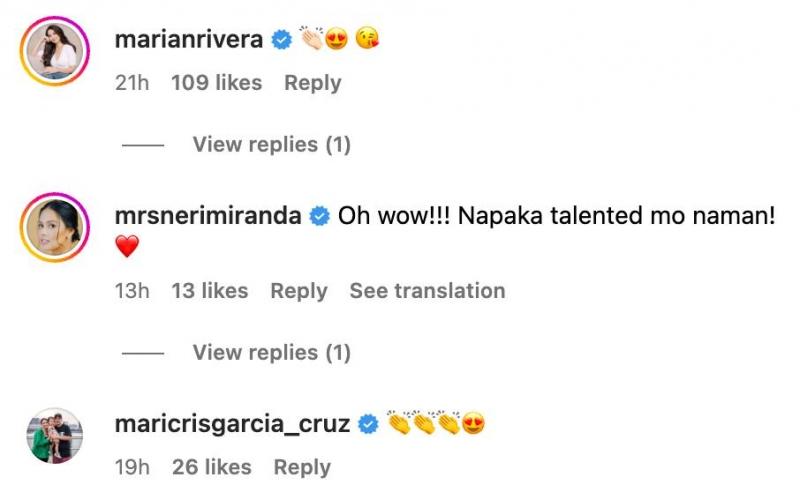This screenshot has width=800, height=492.
Task: Click maricrisgarcia_cruz's verified badge
Action: (x=368, y=424)
